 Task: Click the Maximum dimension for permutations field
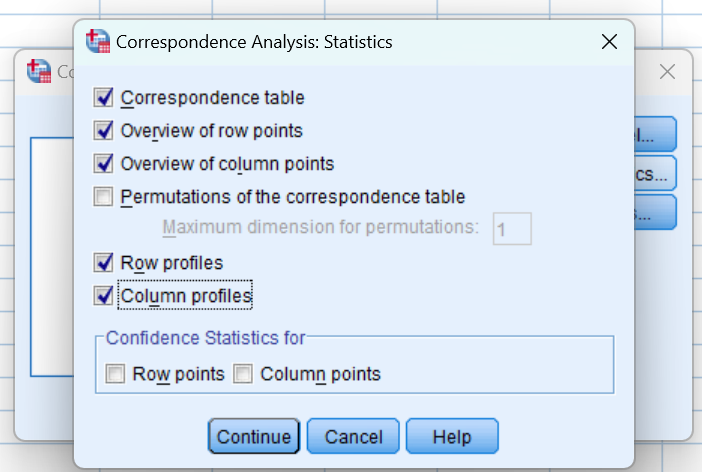tap(511, 229)
